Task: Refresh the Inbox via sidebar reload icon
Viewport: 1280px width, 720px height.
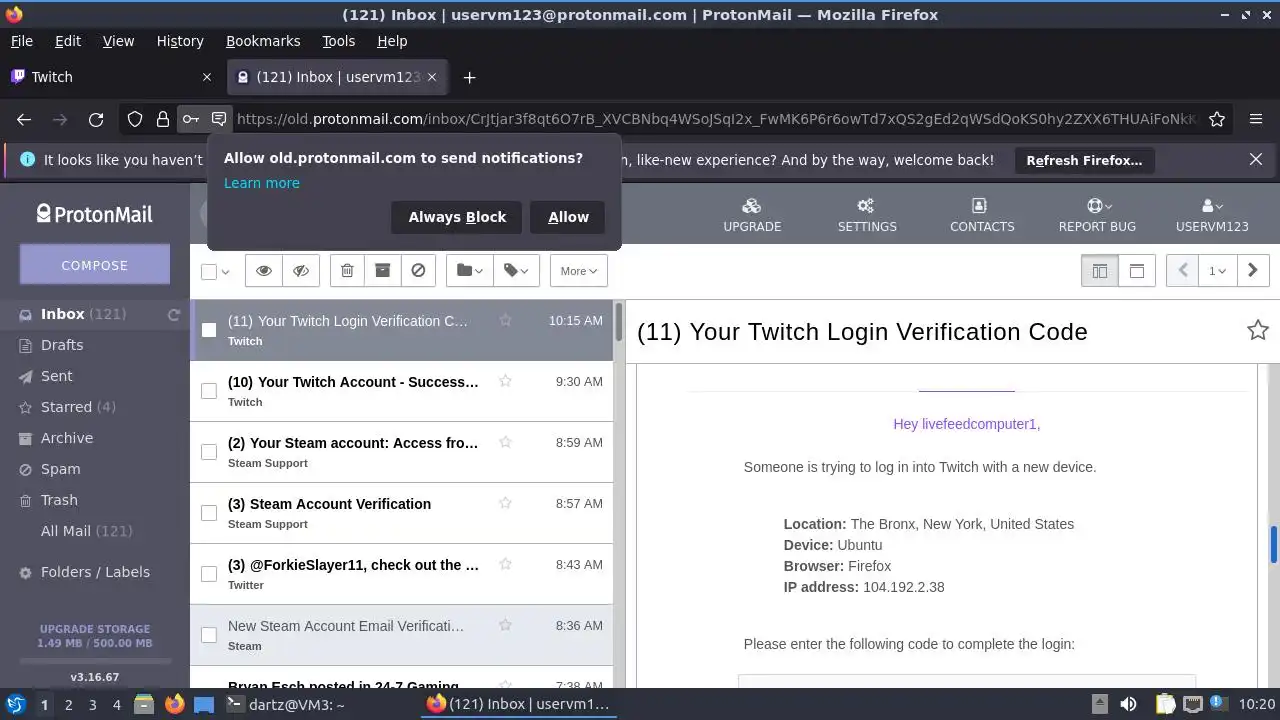Action: 174,314
